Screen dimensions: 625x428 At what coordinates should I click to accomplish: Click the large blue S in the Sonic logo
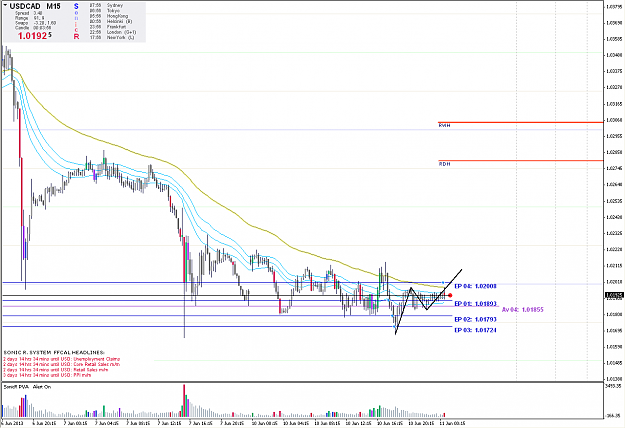coord(76,6)
